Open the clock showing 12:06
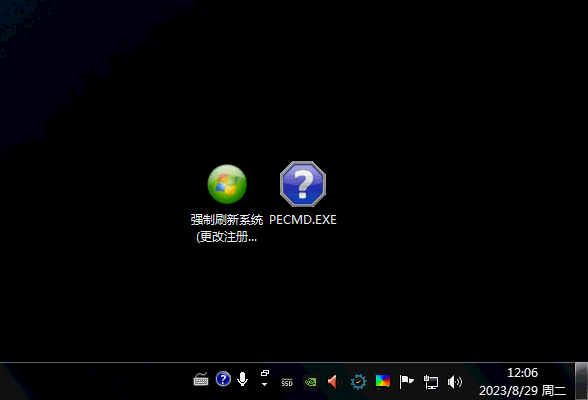Screen dimensions: 588x400 522,373
